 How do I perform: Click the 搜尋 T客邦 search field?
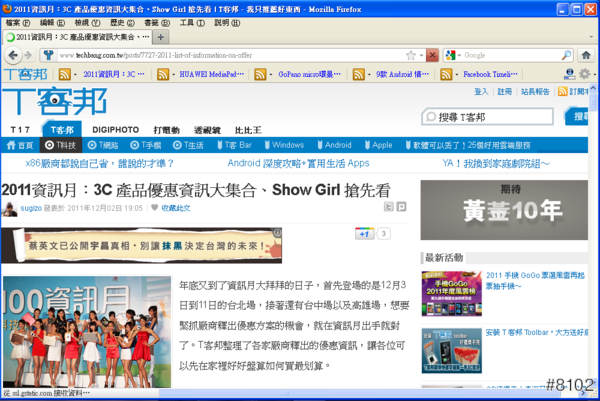pos(488,117)
